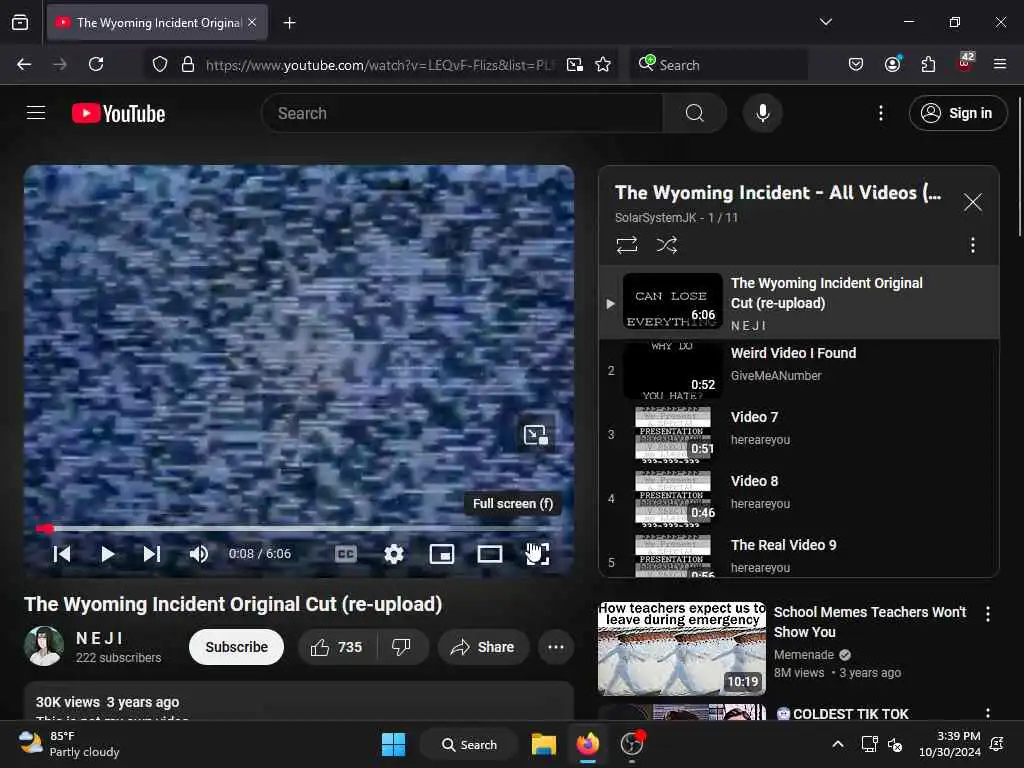Switch to miniplayer mode

tap(441, 554)
